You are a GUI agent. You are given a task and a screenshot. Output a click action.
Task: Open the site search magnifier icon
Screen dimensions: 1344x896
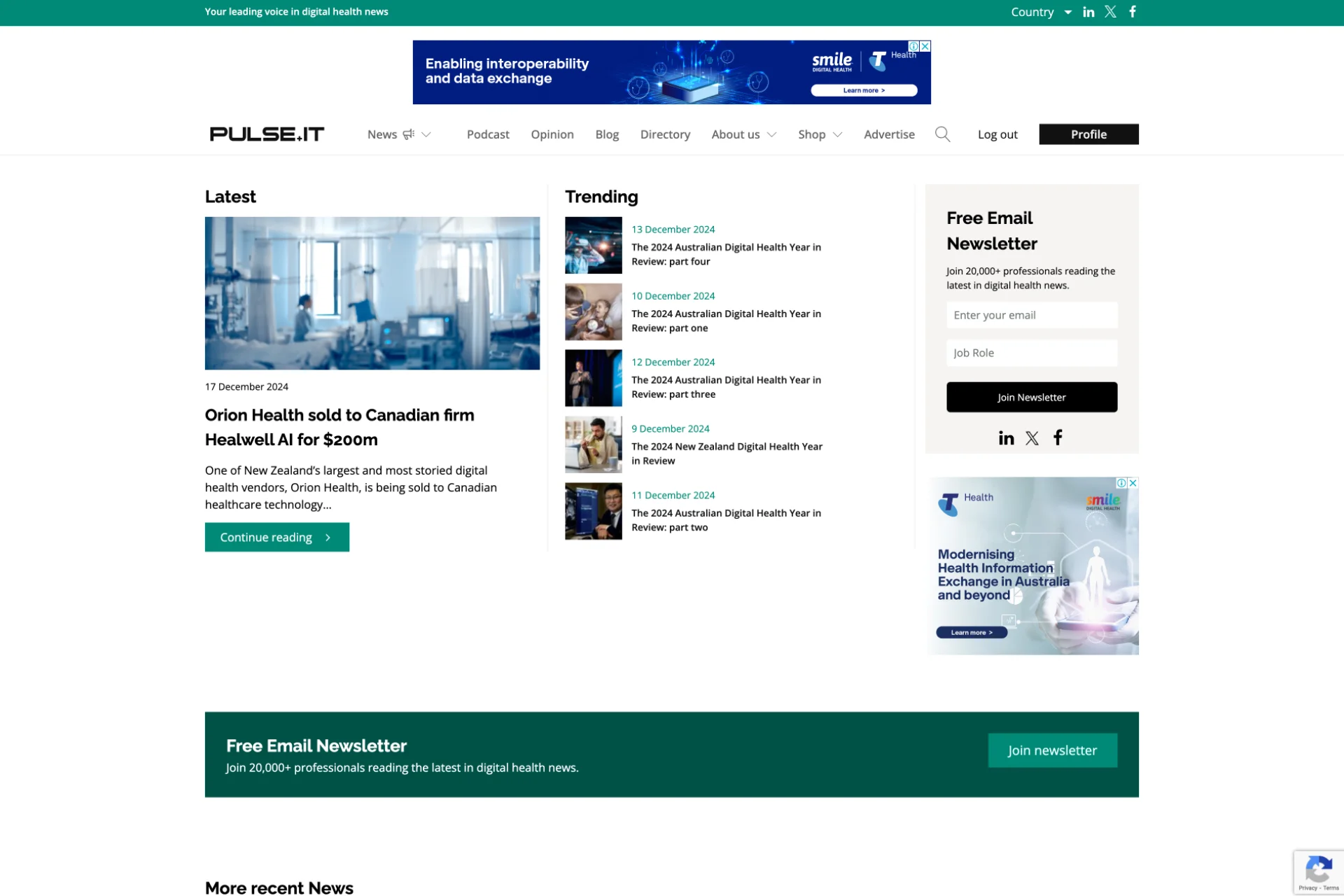[x=942, y=134]
